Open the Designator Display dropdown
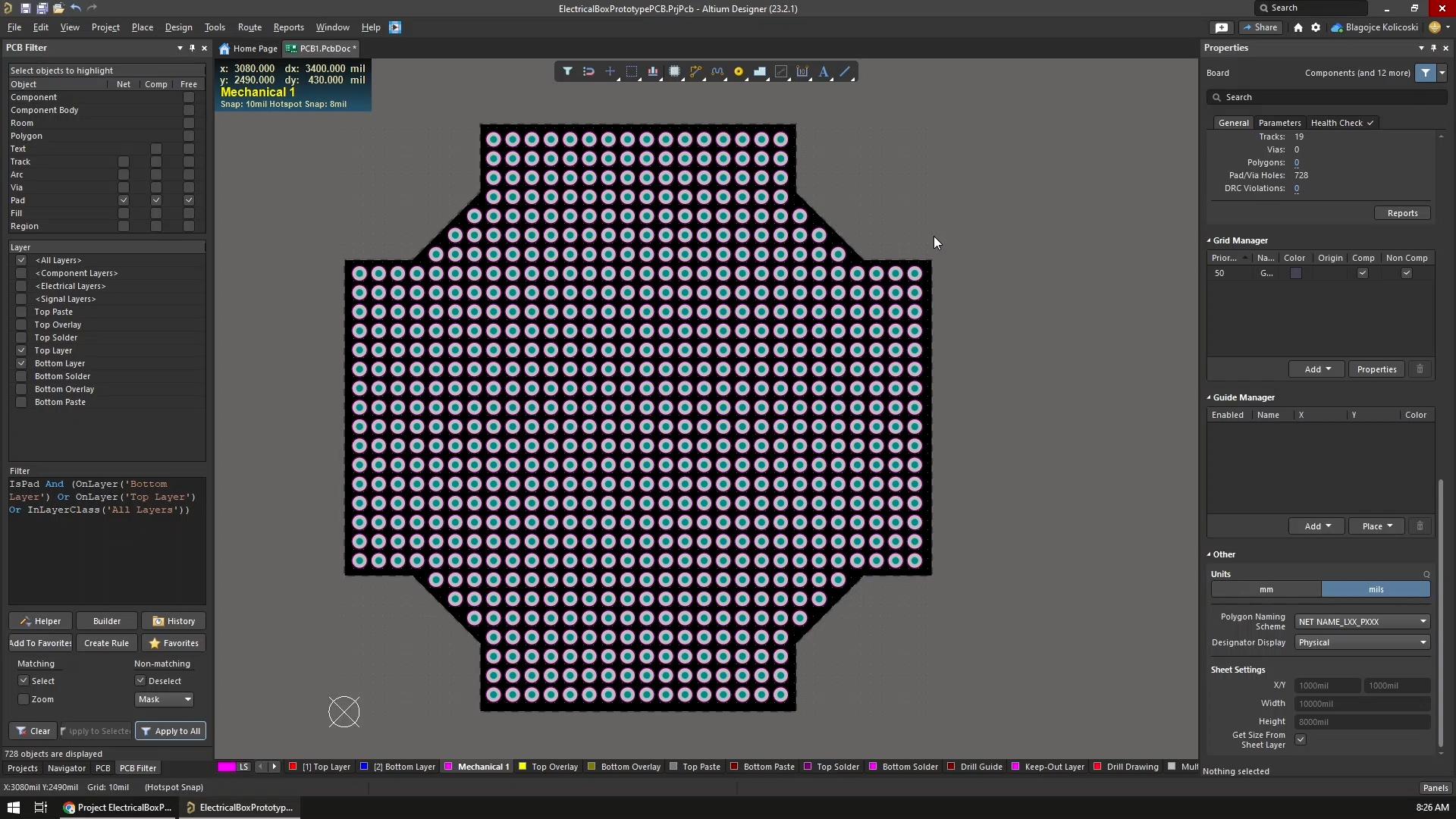The width and height of the screenshot is (1456, 819). click(1362, 642)
